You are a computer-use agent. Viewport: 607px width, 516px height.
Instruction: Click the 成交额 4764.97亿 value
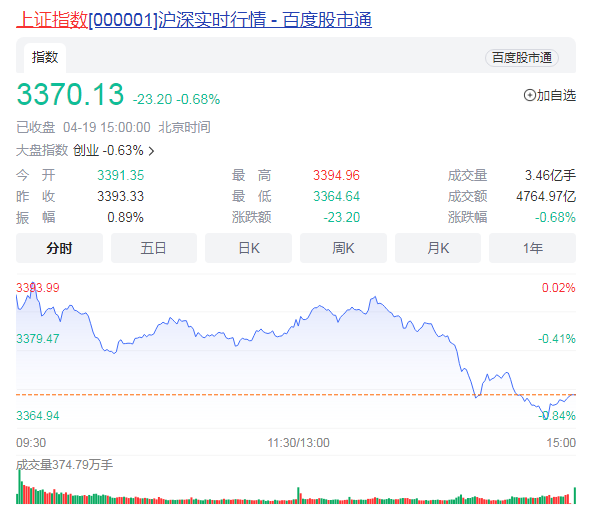[x=542, y=196]
